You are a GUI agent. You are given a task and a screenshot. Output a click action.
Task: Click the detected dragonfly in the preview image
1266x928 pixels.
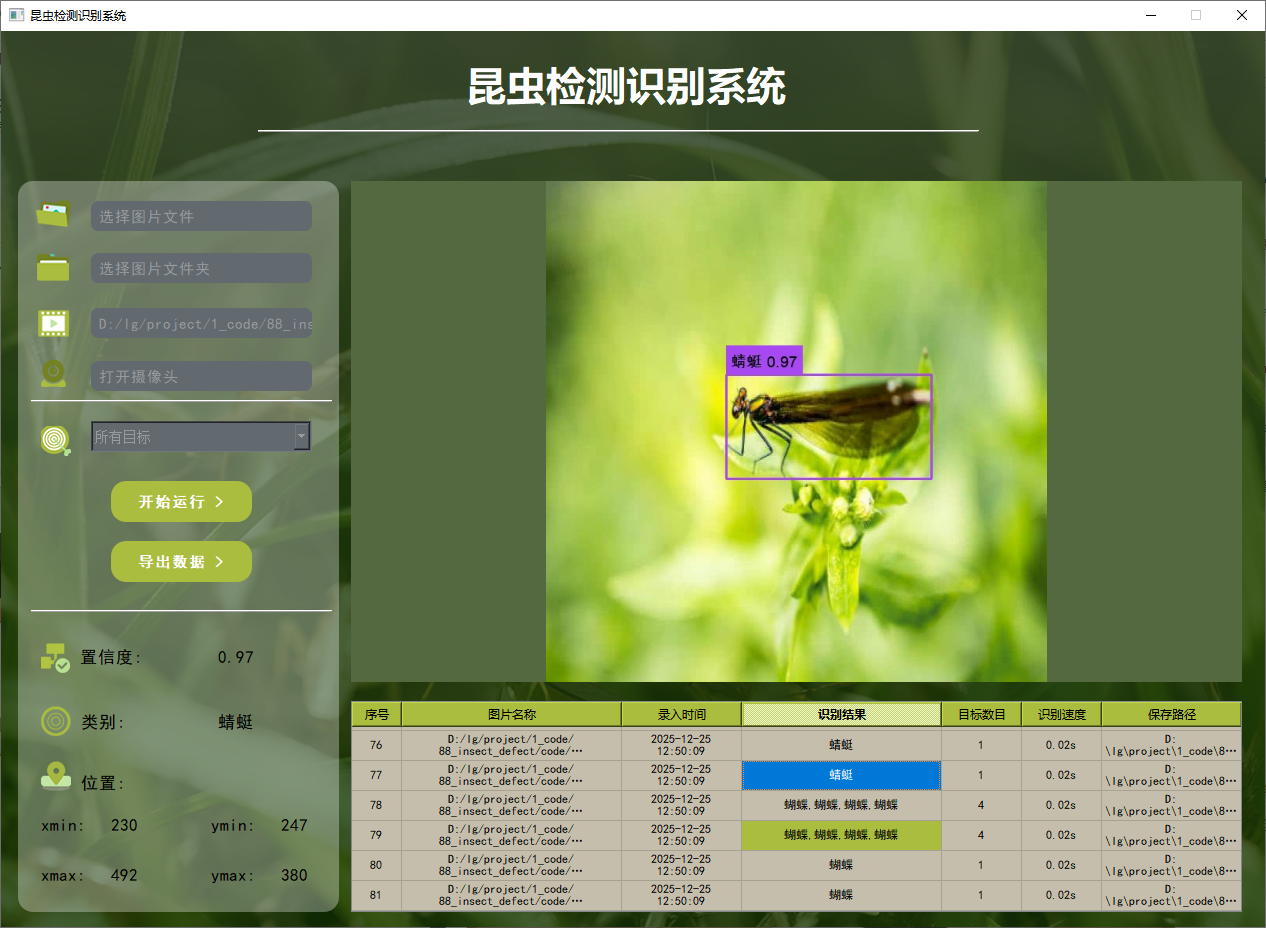tap(829, 427)
